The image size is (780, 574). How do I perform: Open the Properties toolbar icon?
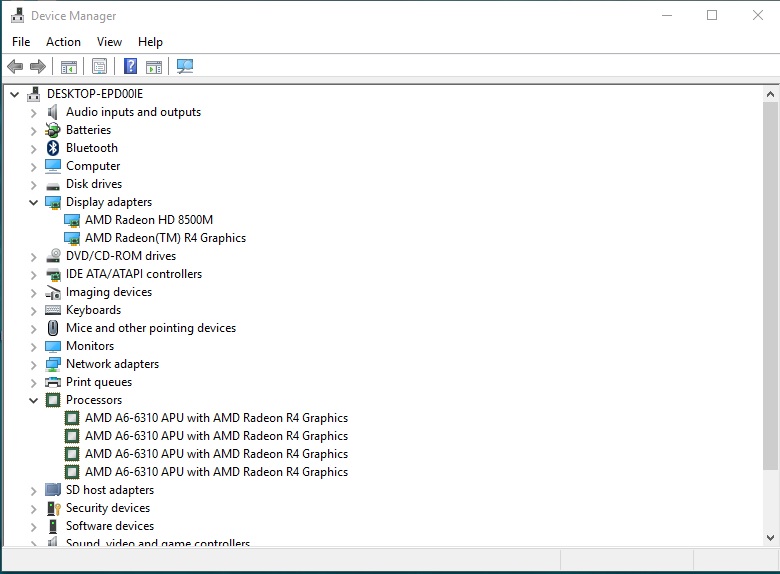click(x=99, y=66)
